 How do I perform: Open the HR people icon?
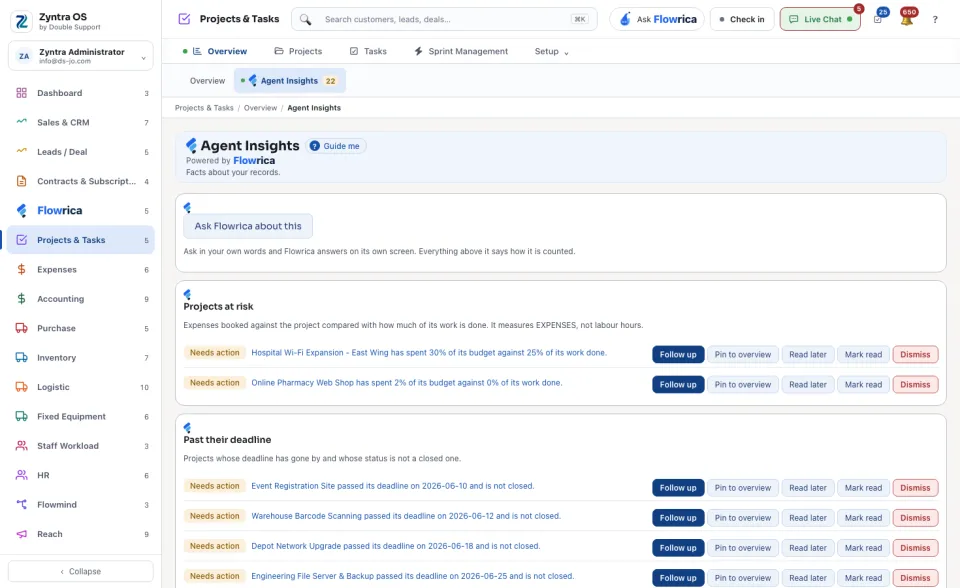coord(21,475)
